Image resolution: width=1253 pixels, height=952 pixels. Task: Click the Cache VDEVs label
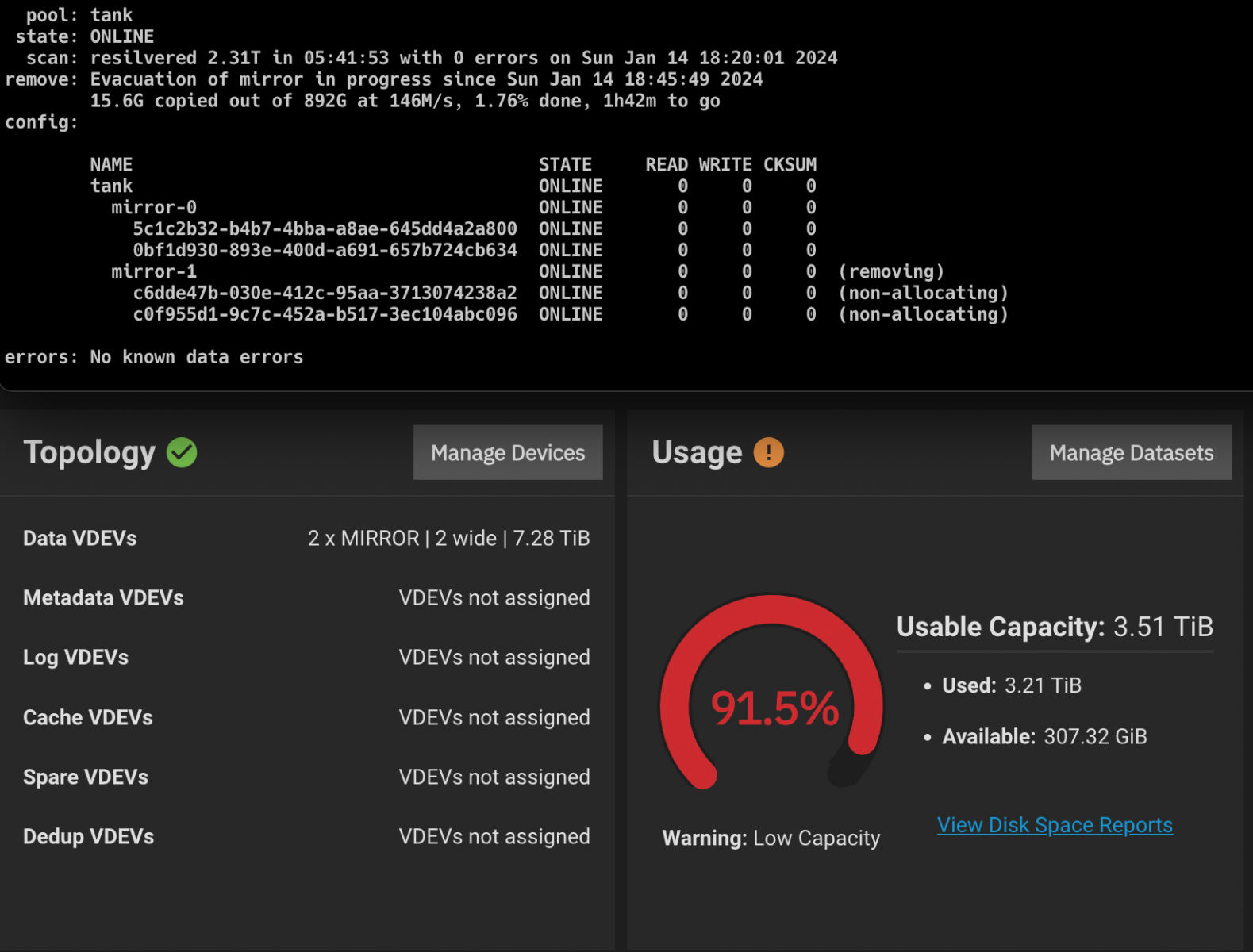coord(88,717)
